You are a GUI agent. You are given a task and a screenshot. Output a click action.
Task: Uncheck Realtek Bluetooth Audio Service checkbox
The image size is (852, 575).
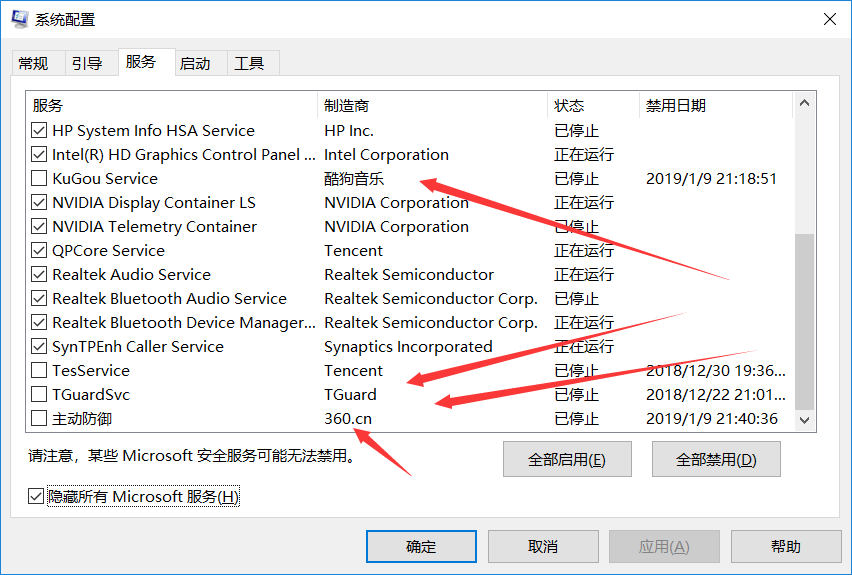pyautogui.click(x=39, y=298)
